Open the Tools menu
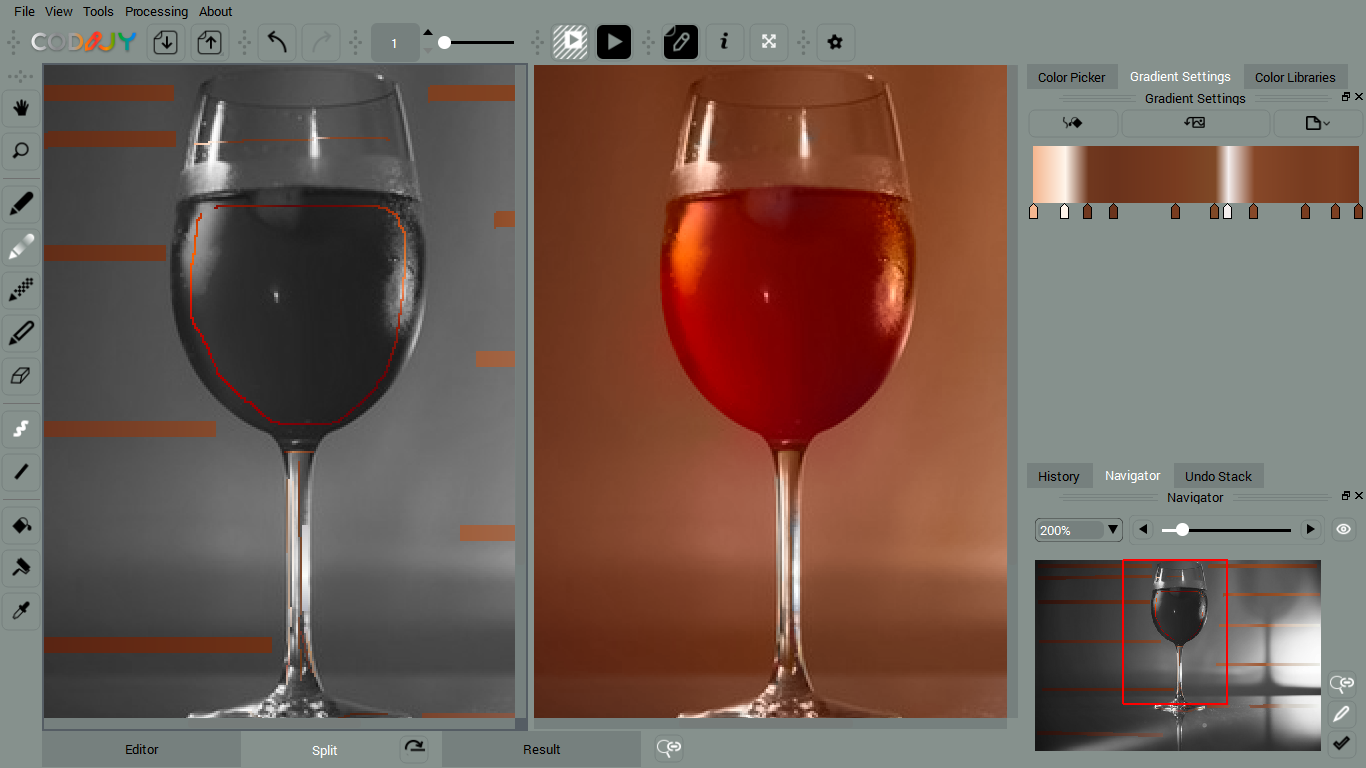Screen dimensions: 1366x768 98,12
